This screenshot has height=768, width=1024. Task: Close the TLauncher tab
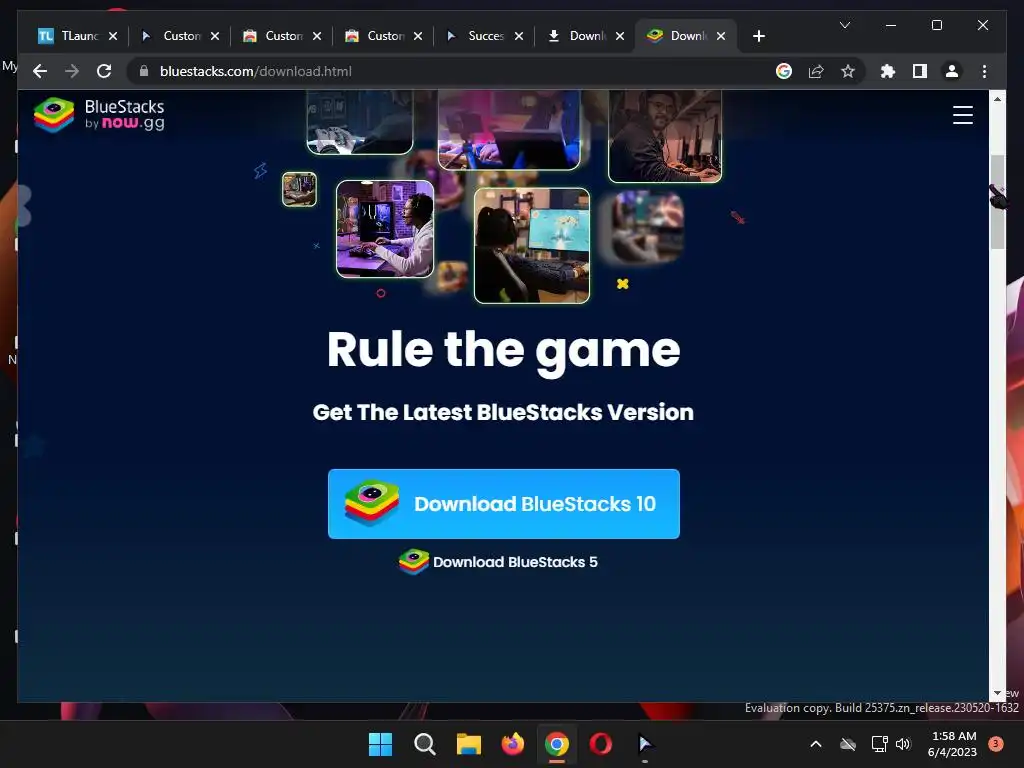click(x=113, y=36)
